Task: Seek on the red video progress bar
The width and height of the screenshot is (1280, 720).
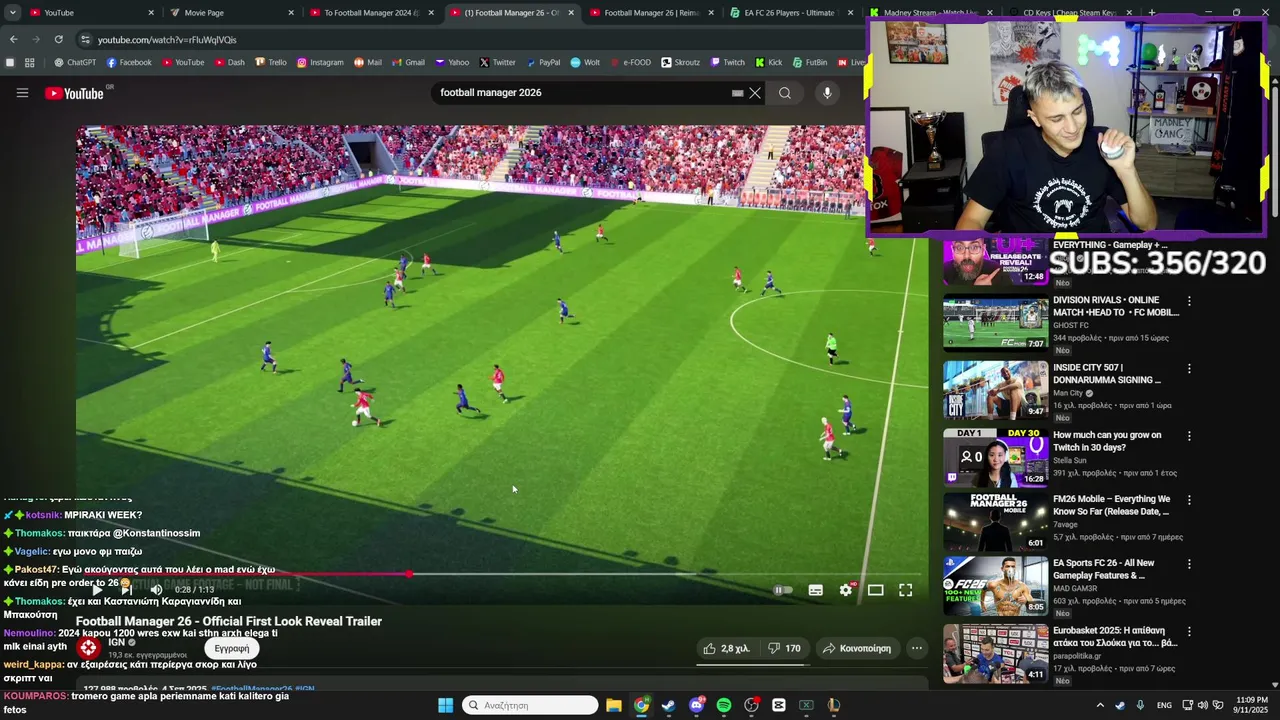Action: (x=500, y=574)
